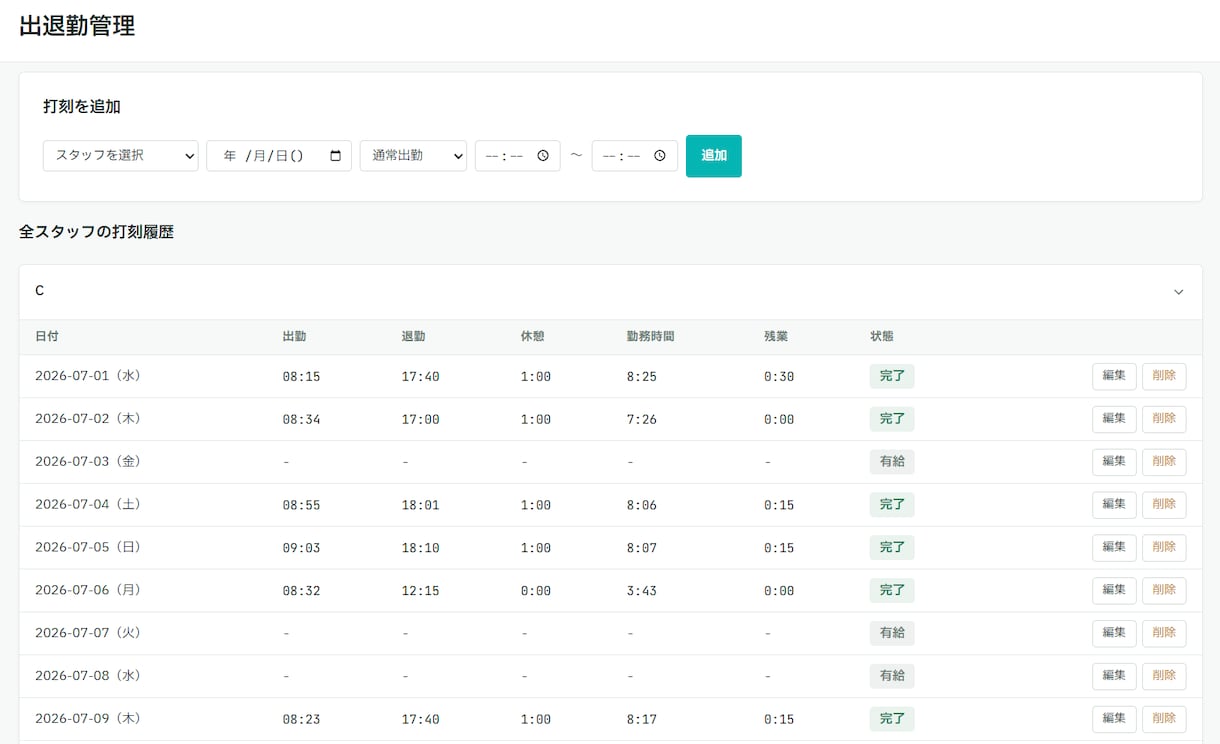The height and width of the screenshot is (744, 1220).
Task: Click clock icon in start time field
Action: (543, 156)
